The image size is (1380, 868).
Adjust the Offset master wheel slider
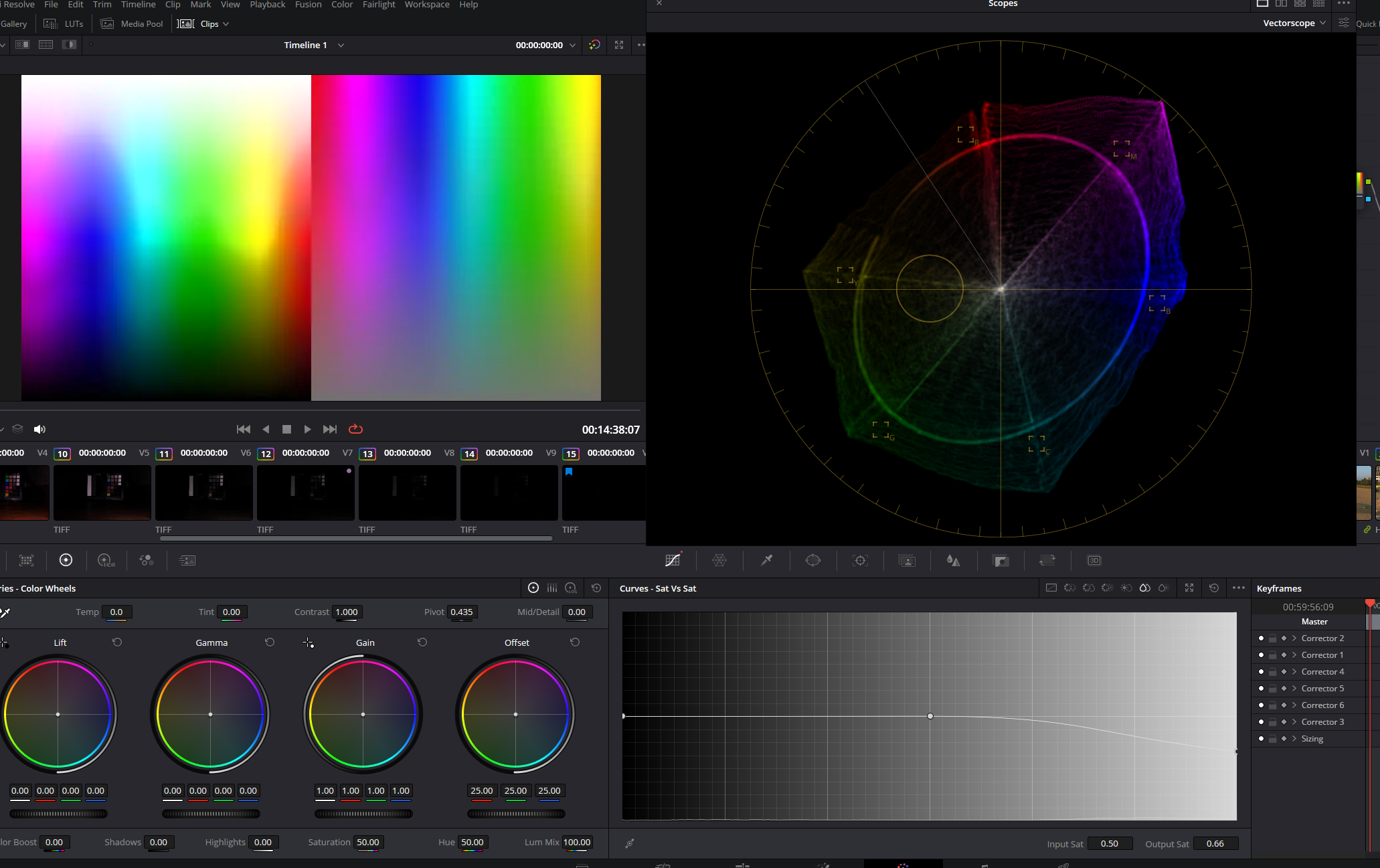coord(516,813)
